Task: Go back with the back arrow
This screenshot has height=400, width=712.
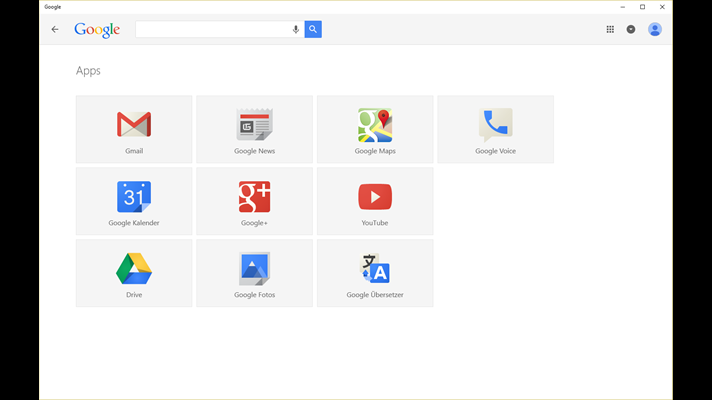Action: click(55, 30)
